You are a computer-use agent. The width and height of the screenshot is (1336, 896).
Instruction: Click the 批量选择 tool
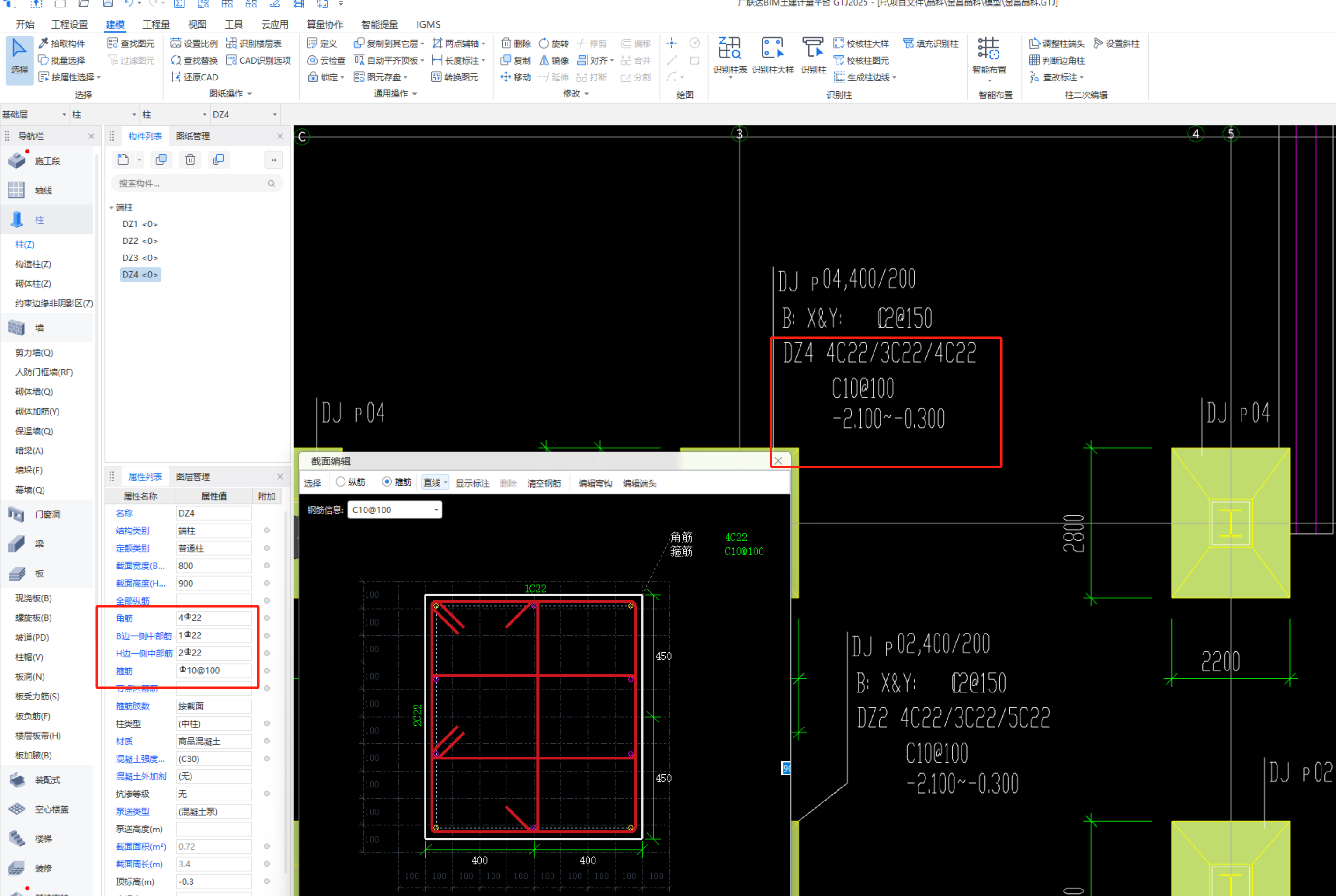pyautogui.click(x=62, y=60)
